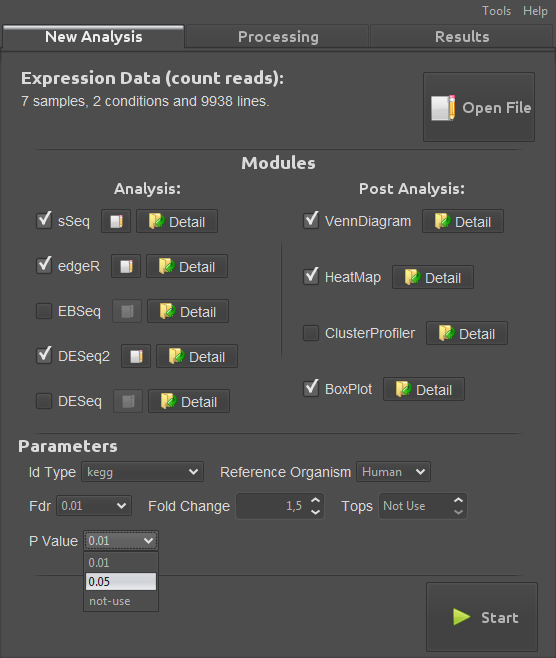556x658 pixels.
Task: Click the Open File button
Action: pos(479,107)
